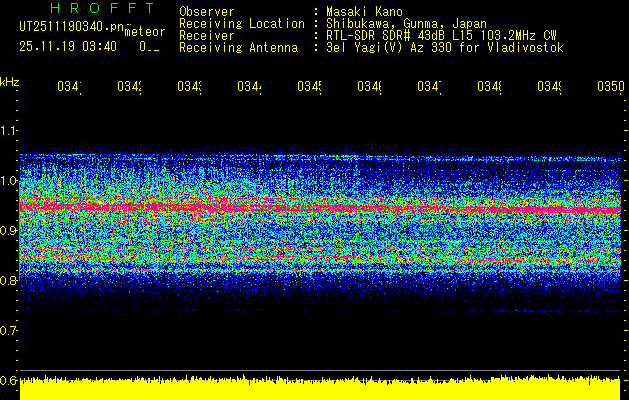This screenshot has height=400, width=629.
Task: Click the 0348 time marker
Action: 489,87
